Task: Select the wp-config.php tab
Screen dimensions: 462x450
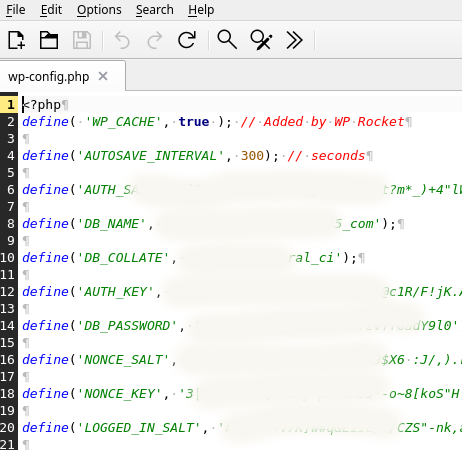Action: pos(49,77)
